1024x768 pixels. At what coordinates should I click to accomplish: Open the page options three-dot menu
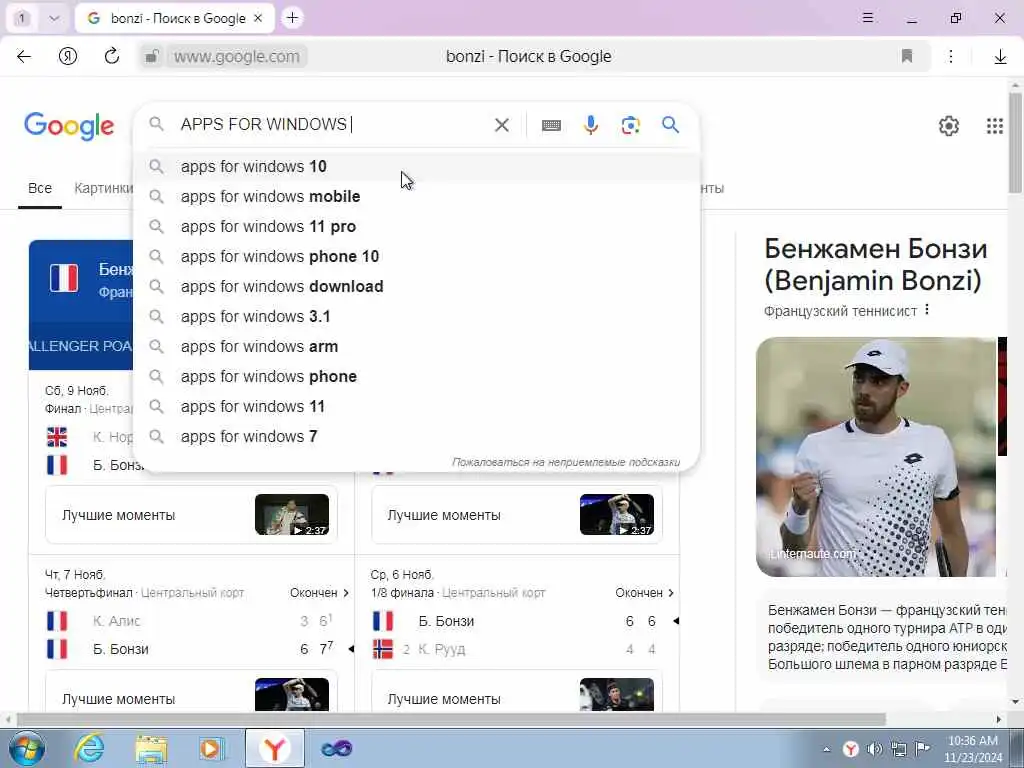click(x=951, y=56)
